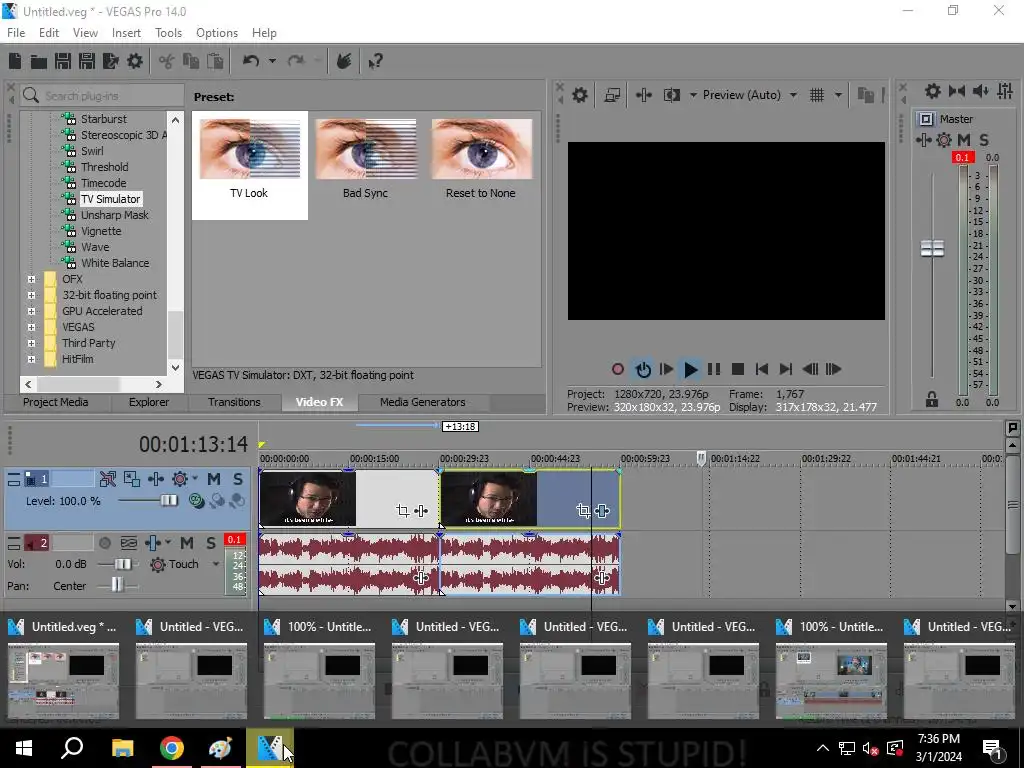Switch to the Transitions tab
1024x768 pixels.
(x=234, y=402)
